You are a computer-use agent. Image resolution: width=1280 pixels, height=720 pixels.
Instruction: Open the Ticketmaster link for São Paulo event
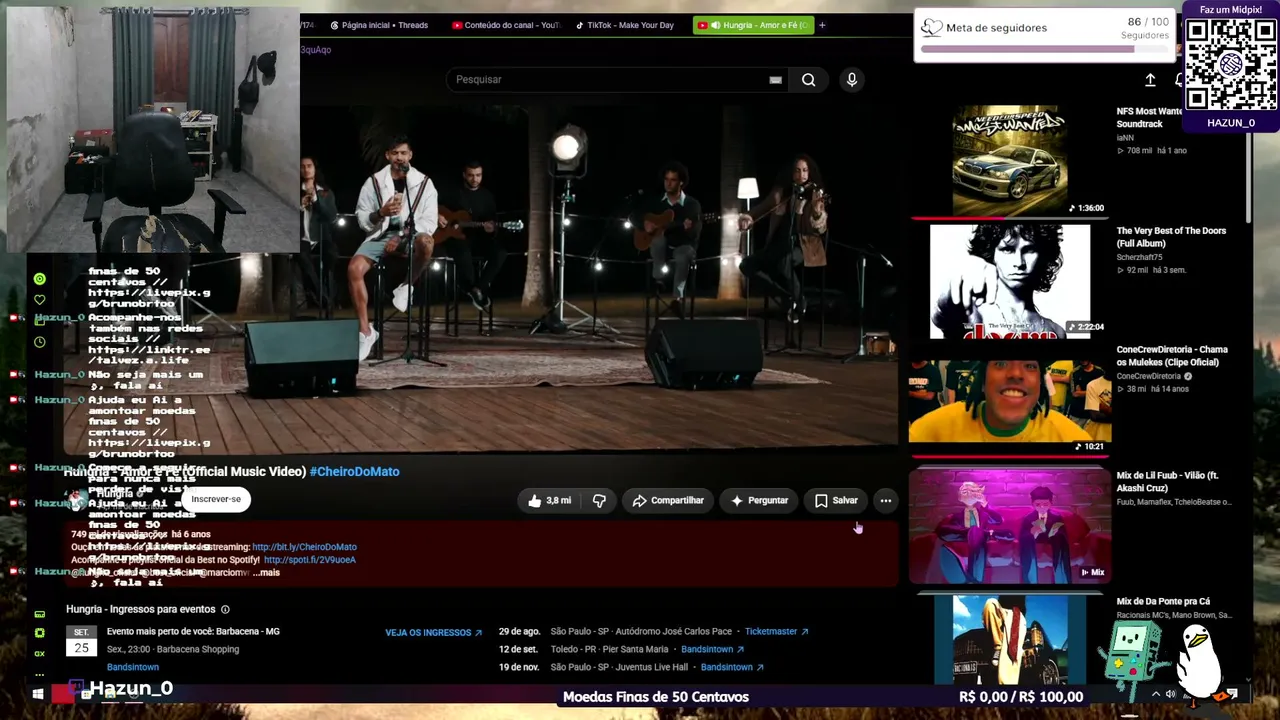777,632
